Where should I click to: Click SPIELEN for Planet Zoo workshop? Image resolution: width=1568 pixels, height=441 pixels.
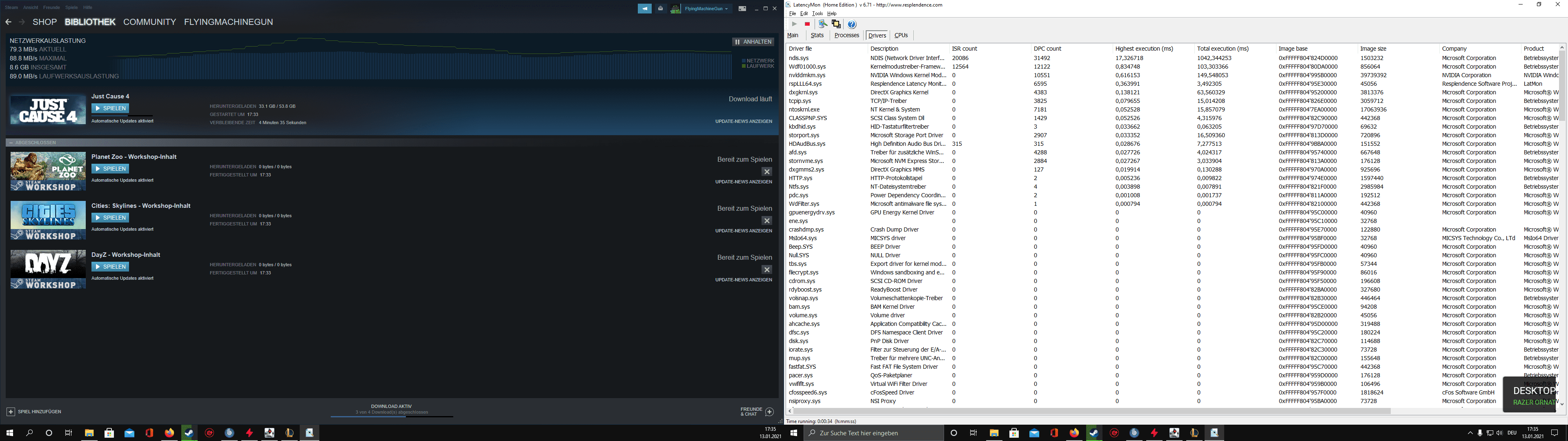110,169
